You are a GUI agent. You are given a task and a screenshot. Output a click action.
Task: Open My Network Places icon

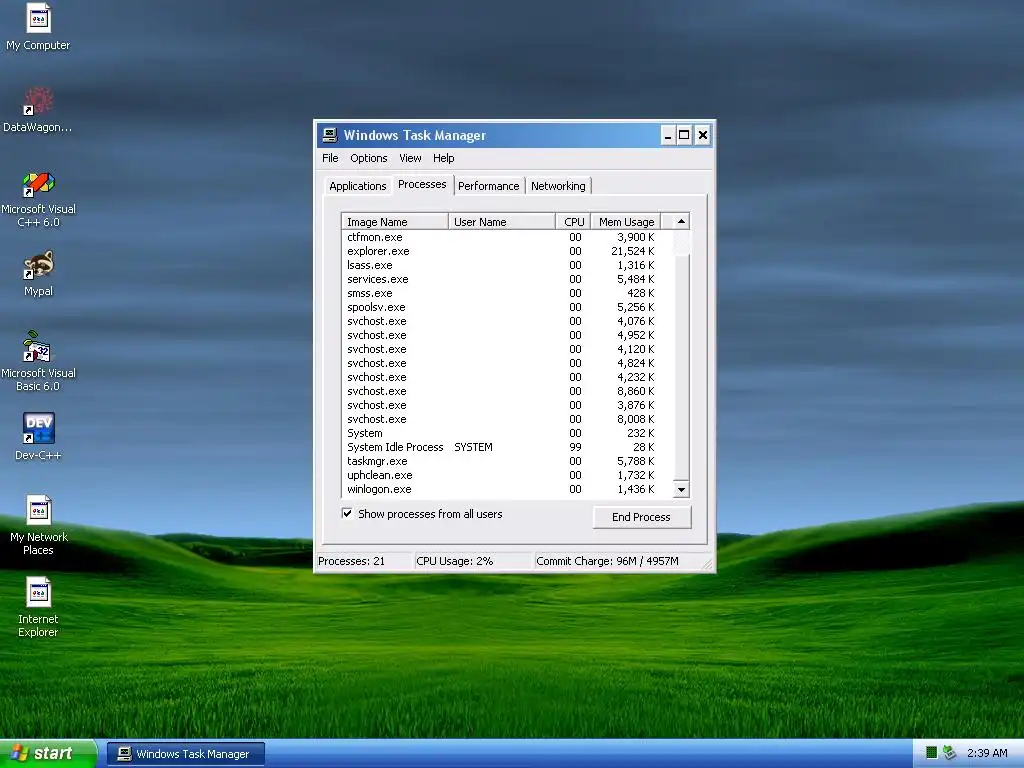pos(39,524)
